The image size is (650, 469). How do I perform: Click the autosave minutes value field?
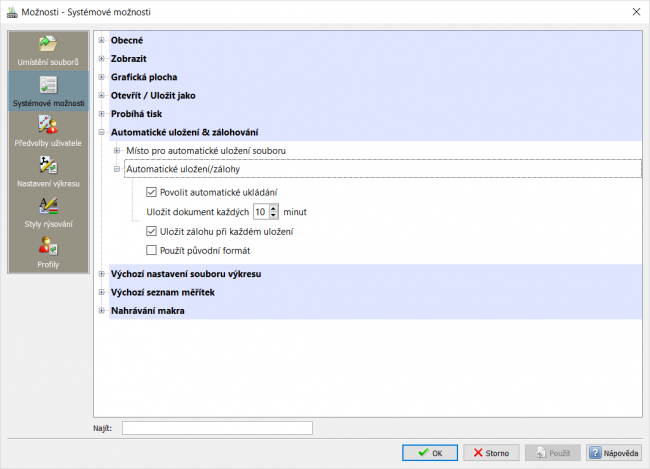pyautogui.click(x=261, y=212)
